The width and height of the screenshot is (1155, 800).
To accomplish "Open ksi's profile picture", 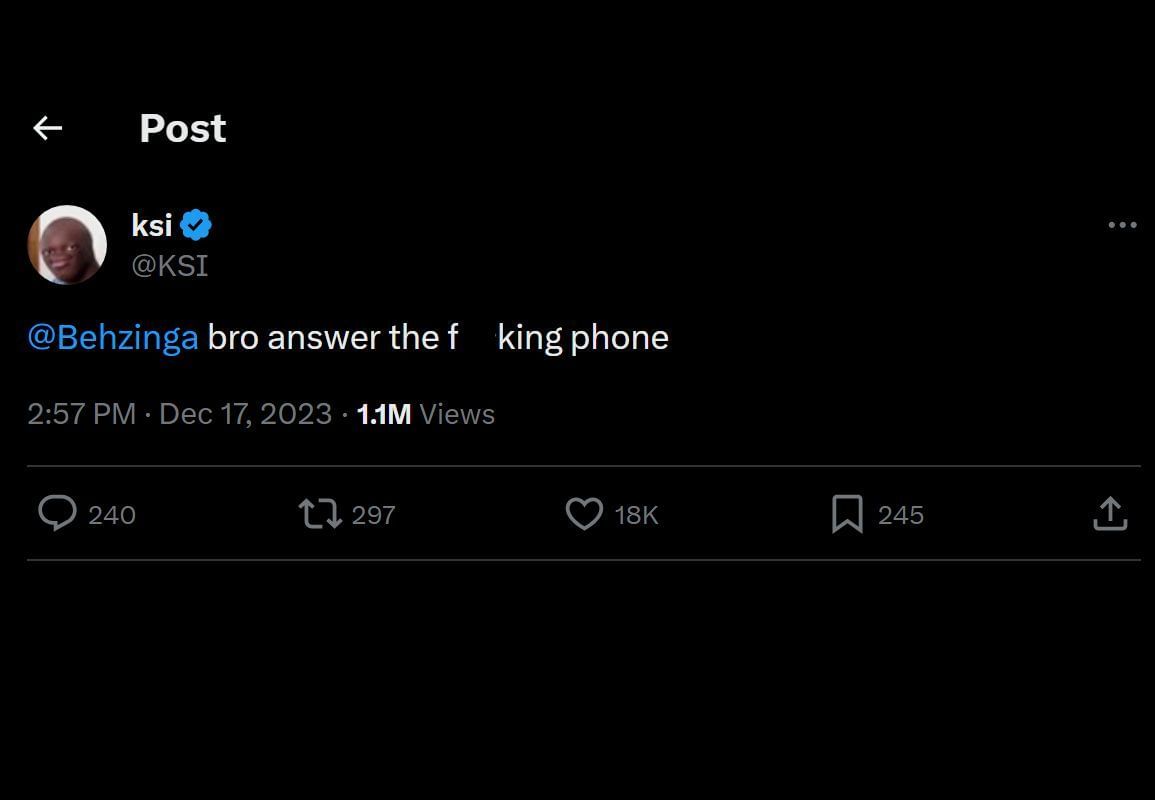I will [x=67, y=245].
